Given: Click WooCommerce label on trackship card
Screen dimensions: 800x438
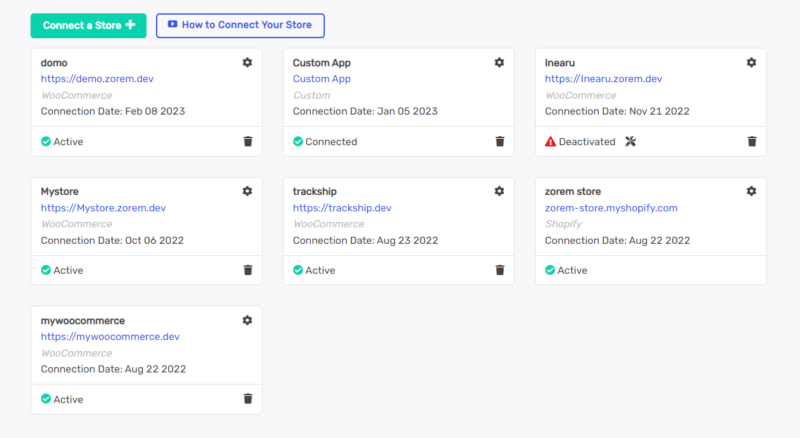Looking at the screenshot, I should pyautogui.click(x=329, y=224).
